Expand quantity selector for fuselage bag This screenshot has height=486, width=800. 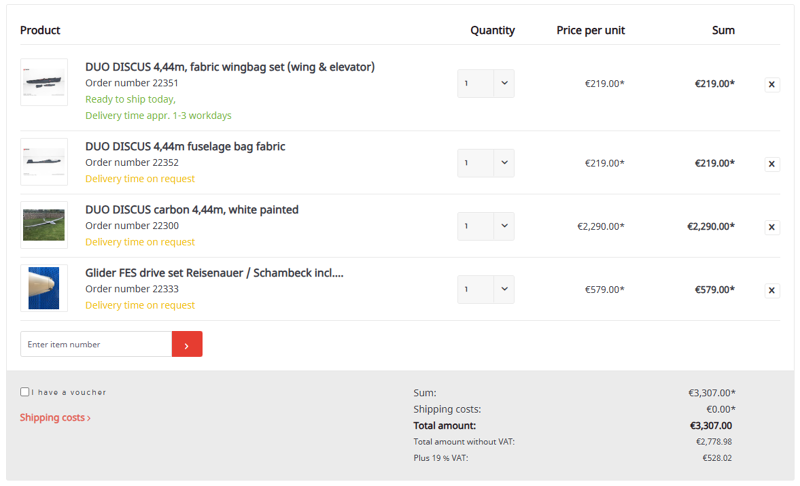pos(486,163)
